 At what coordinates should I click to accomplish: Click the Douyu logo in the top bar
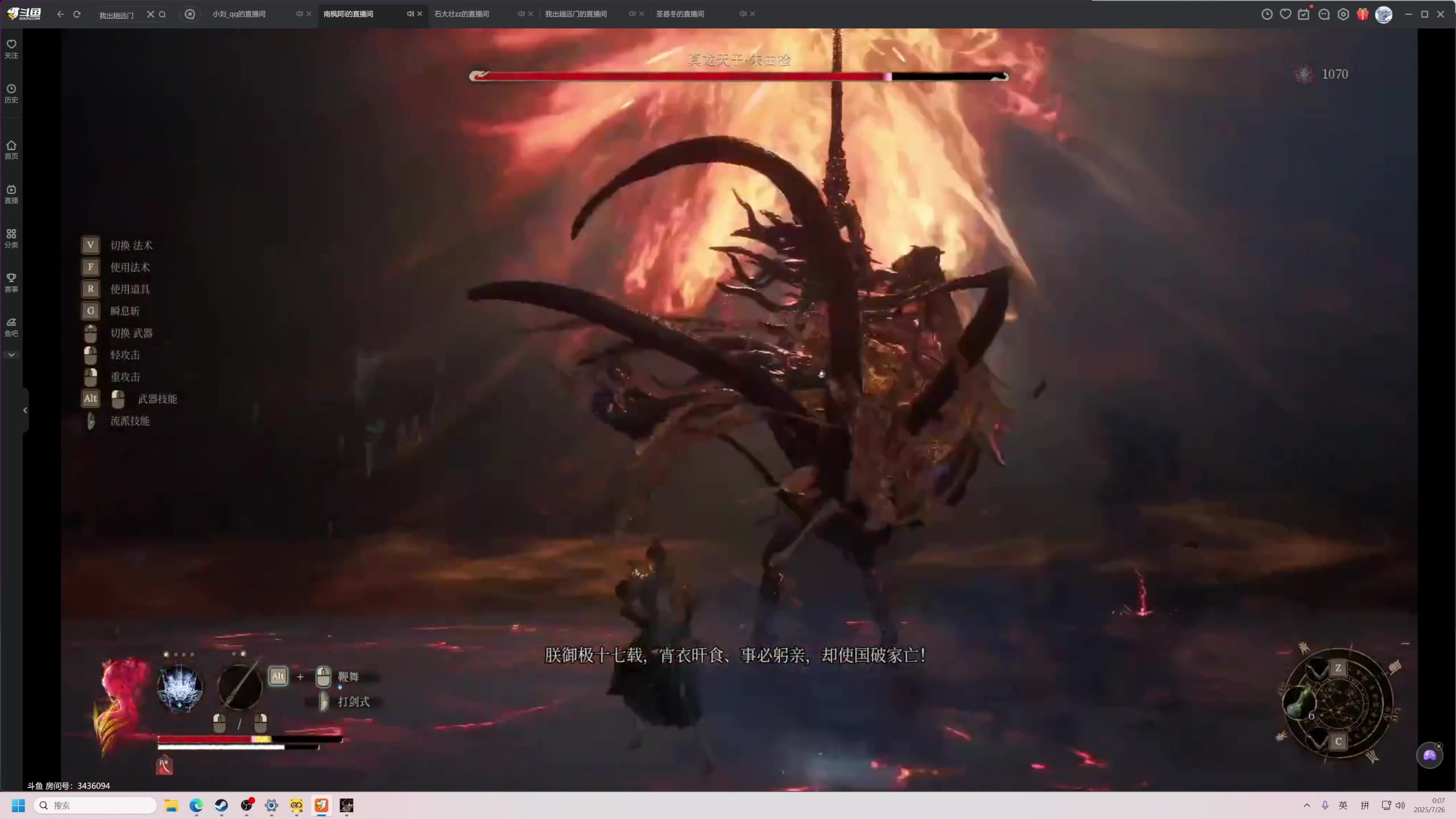click(x=24, y=14)
